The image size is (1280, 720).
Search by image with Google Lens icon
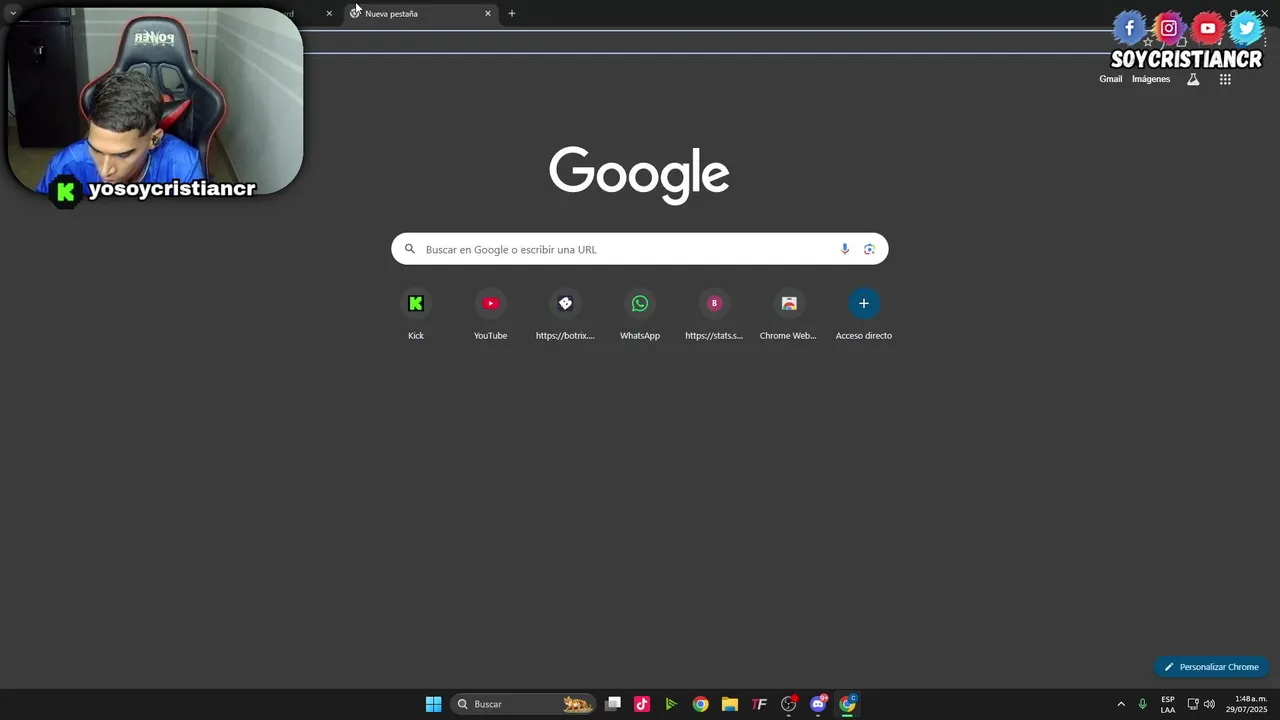869,249
